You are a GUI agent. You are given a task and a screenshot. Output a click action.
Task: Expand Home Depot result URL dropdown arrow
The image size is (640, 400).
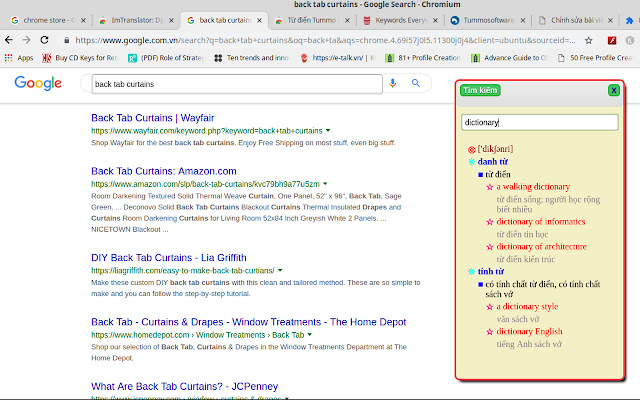[310, 335]
